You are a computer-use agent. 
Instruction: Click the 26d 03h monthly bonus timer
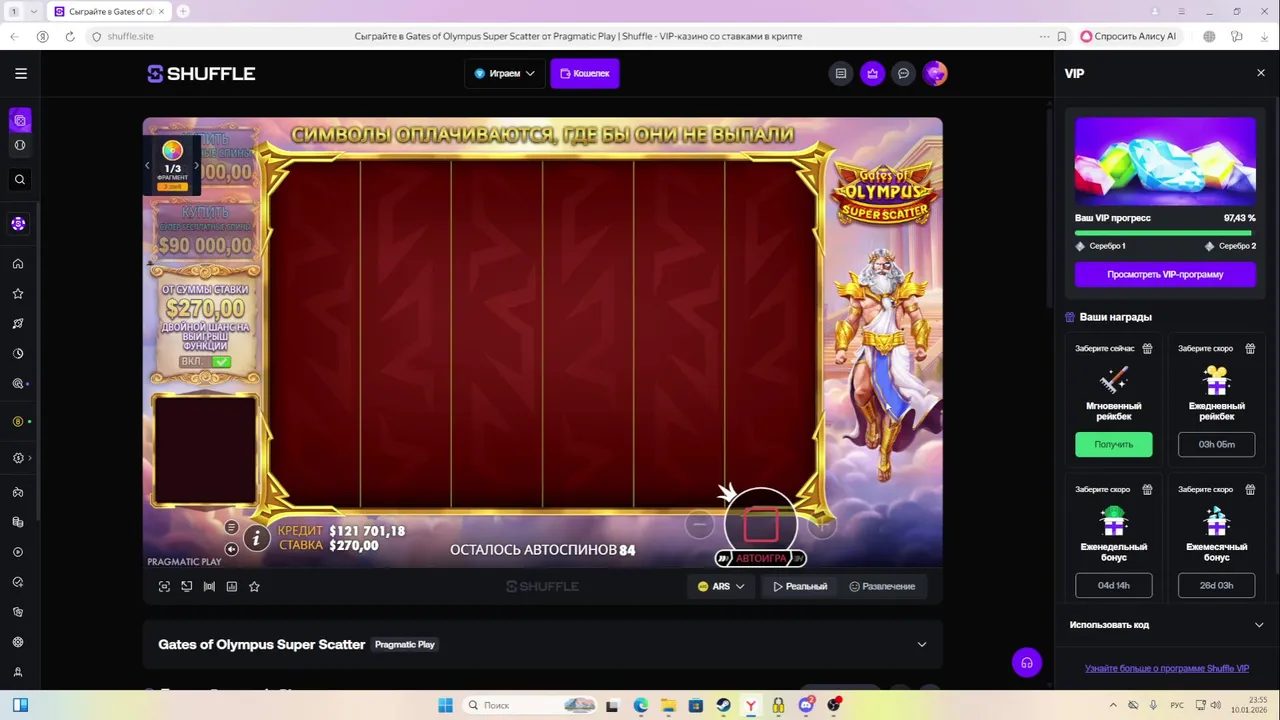[x=1216, y=586]
